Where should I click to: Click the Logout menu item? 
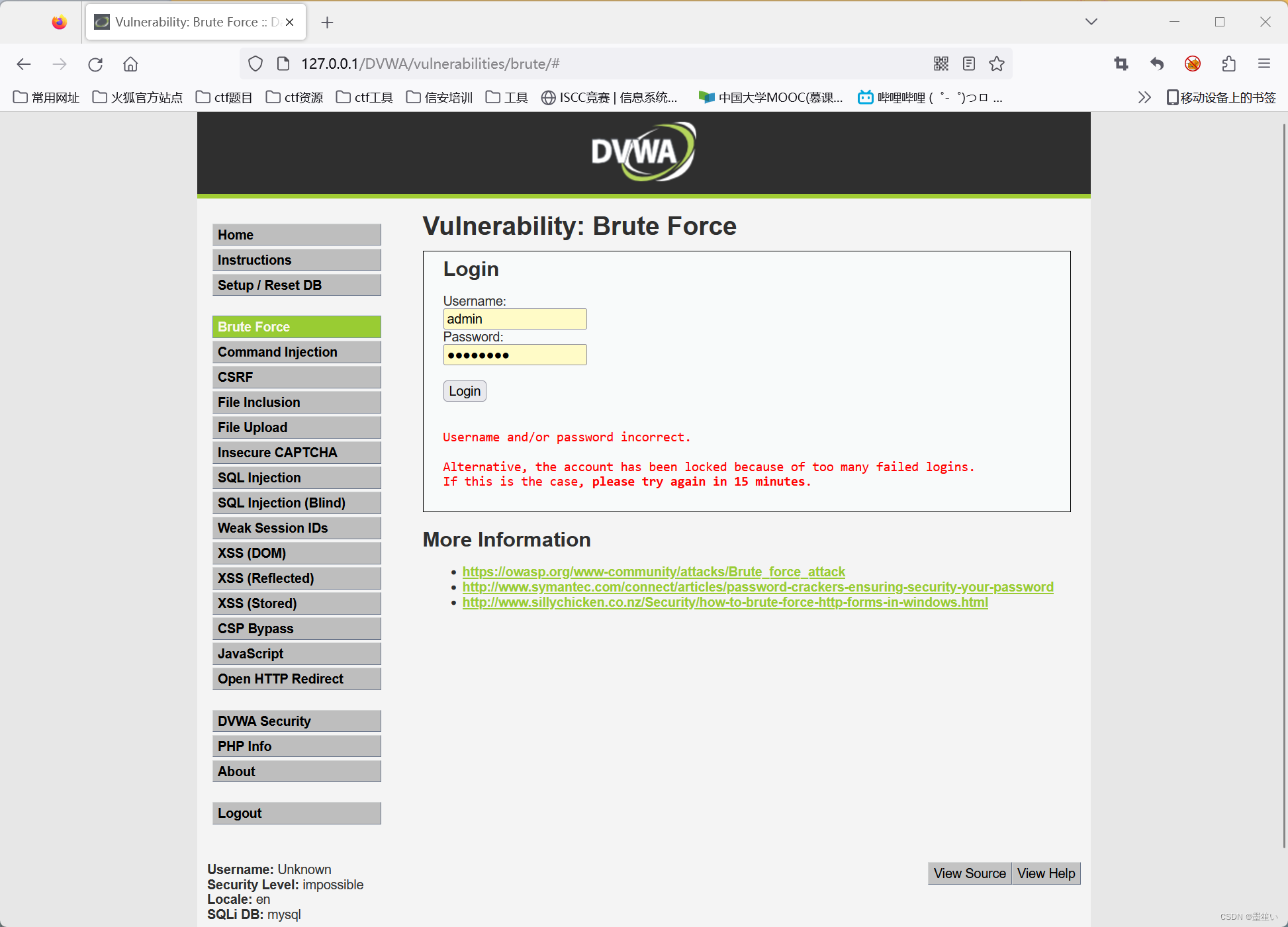(x=297, y=813)
